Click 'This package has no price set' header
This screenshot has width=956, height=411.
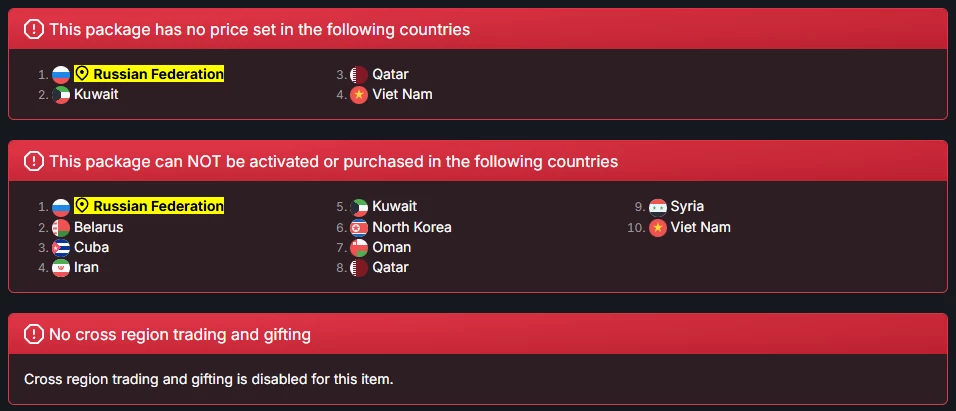[x=259, y=30]
